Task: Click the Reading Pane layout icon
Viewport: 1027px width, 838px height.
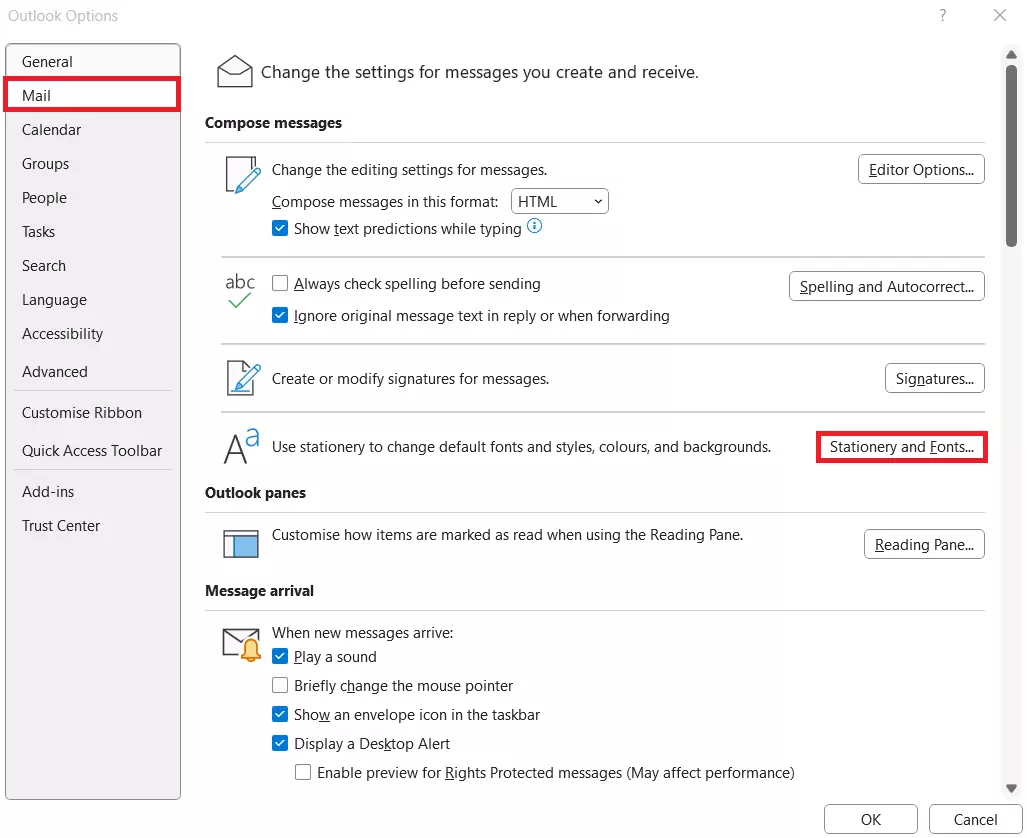Action: (241, 544)
